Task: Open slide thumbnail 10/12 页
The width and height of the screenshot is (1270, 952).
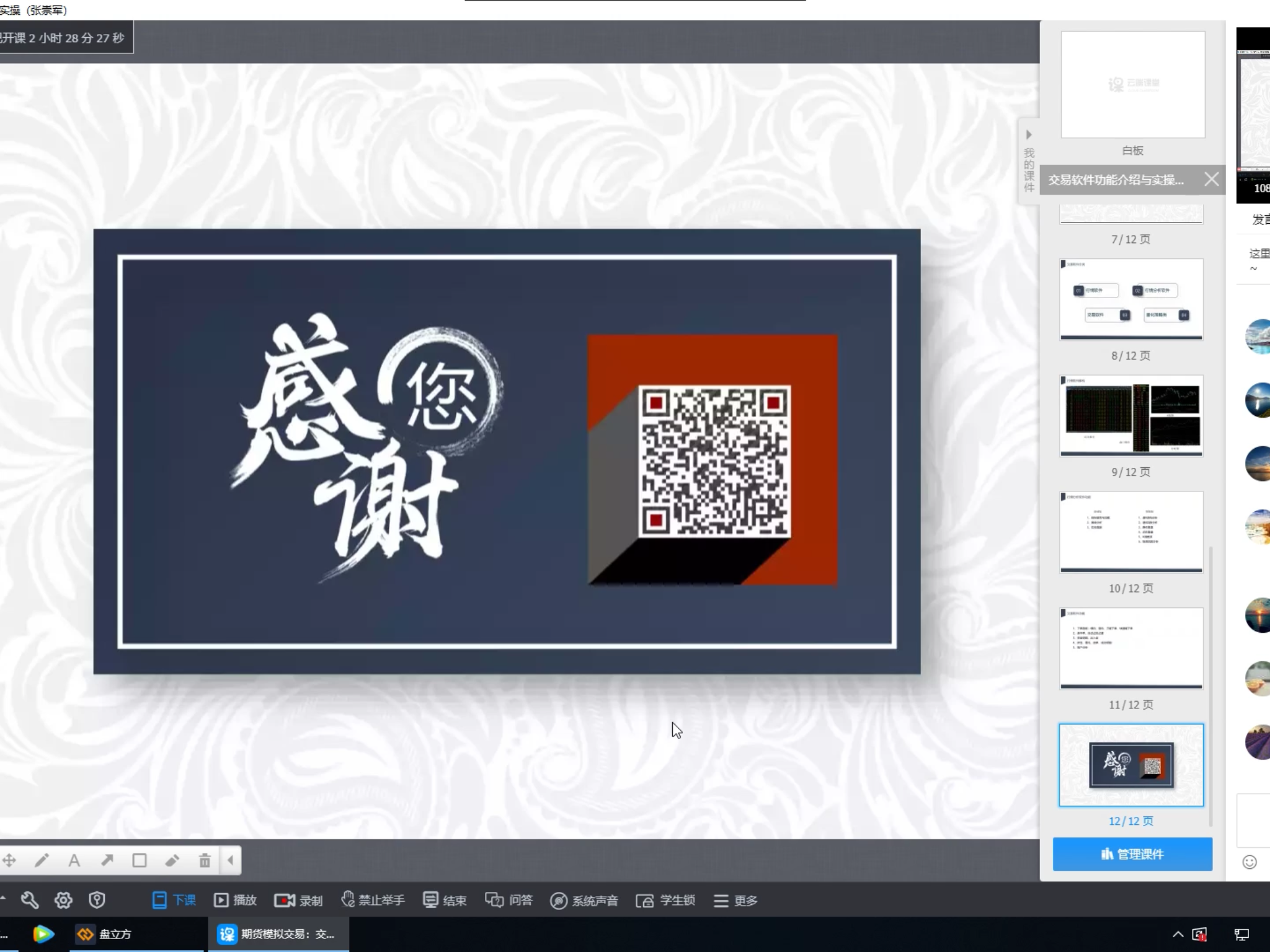Action: tap(1132, 532)
